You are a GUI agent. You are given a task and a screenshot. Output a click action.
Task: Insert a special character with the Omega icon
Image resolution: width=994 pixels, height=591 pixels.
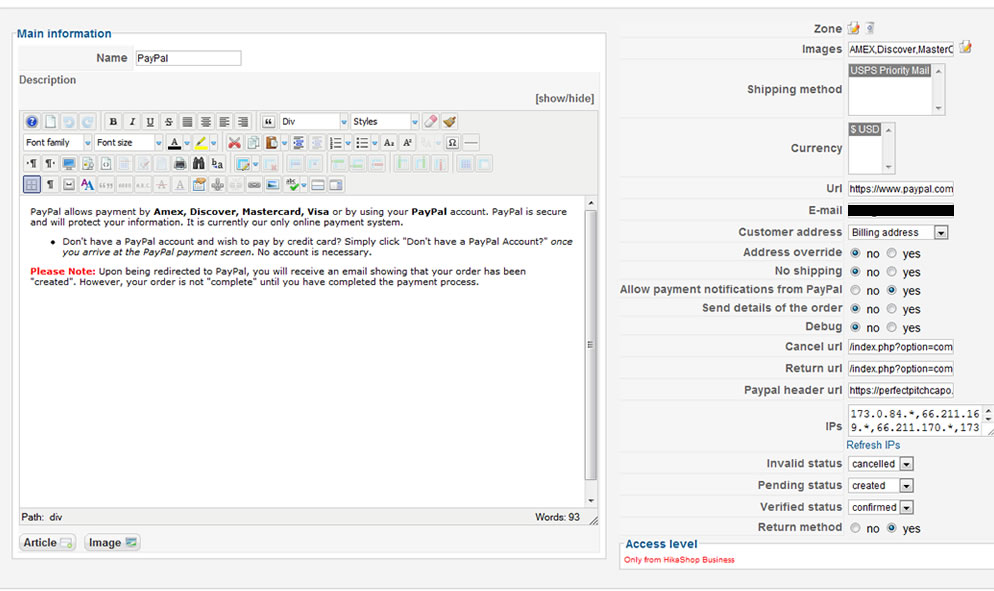click(452, 143)
